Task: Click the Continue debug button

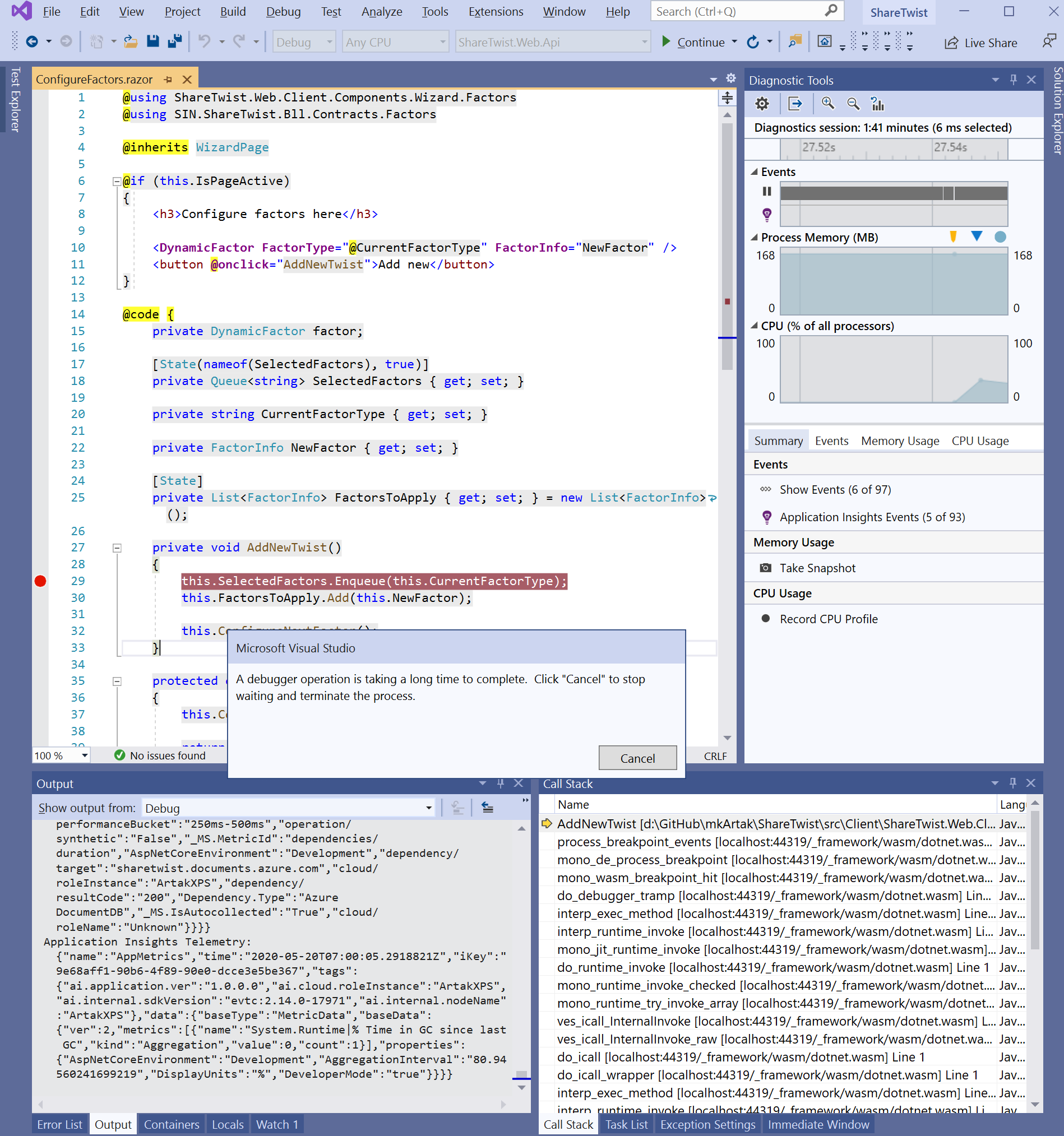Action: pos(692,41)
